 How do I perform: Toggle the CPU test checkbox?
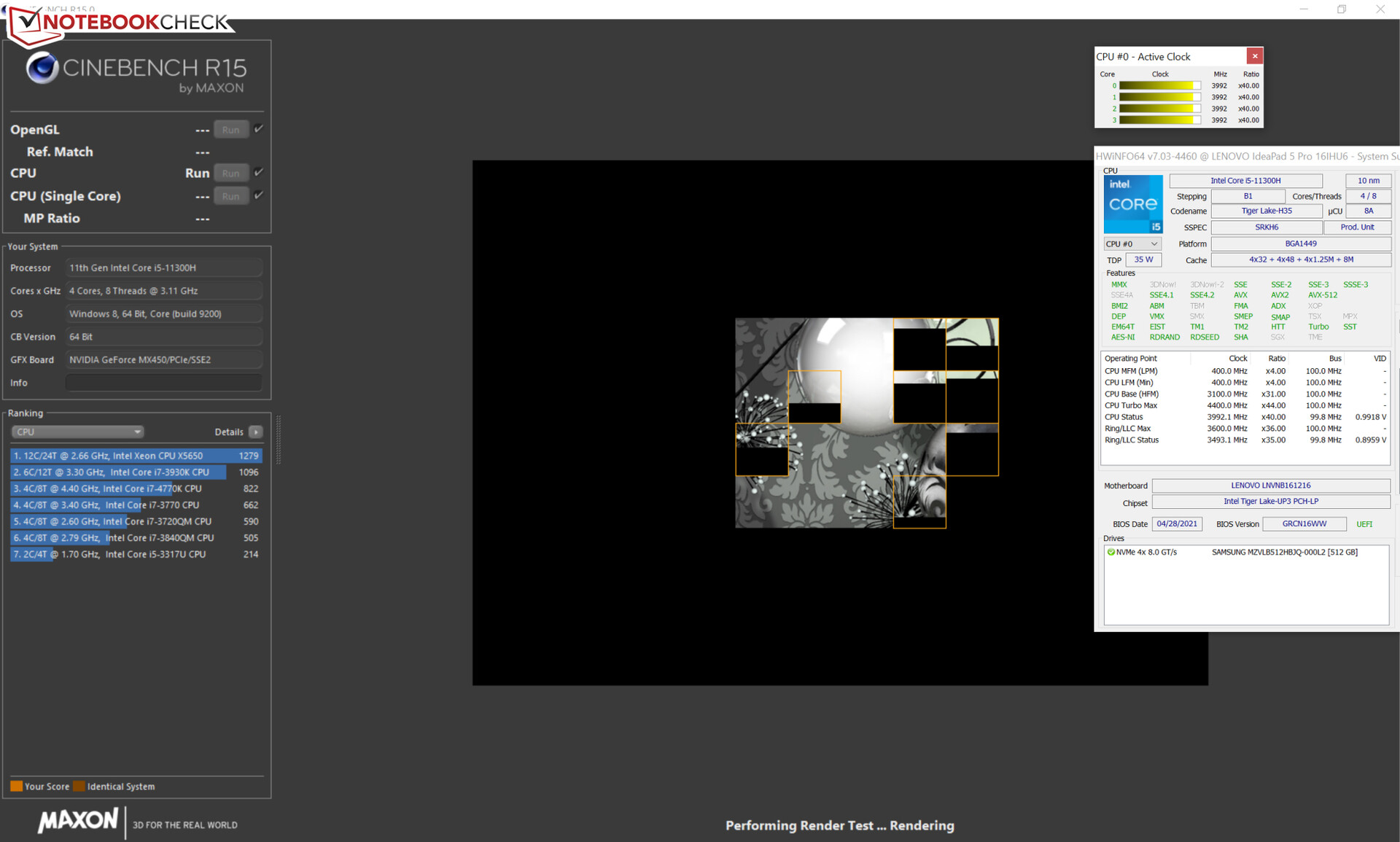click(x=259, y=173)
